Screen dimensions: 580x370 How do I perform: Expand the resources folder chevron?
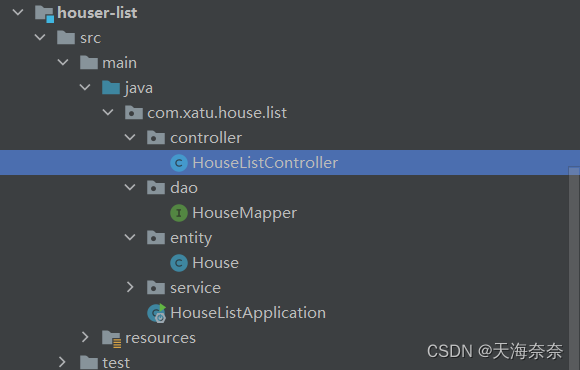[85, 337]
